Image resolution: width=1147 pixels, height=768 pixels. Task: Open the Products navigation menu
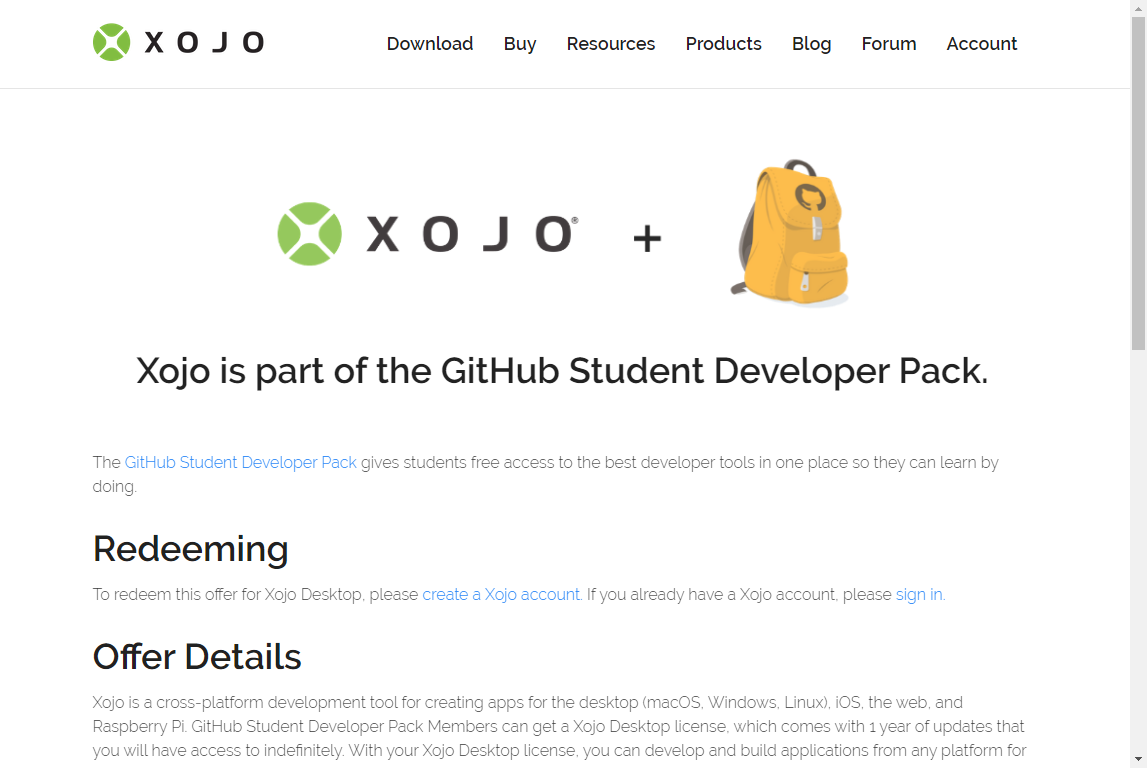[723, 44]
